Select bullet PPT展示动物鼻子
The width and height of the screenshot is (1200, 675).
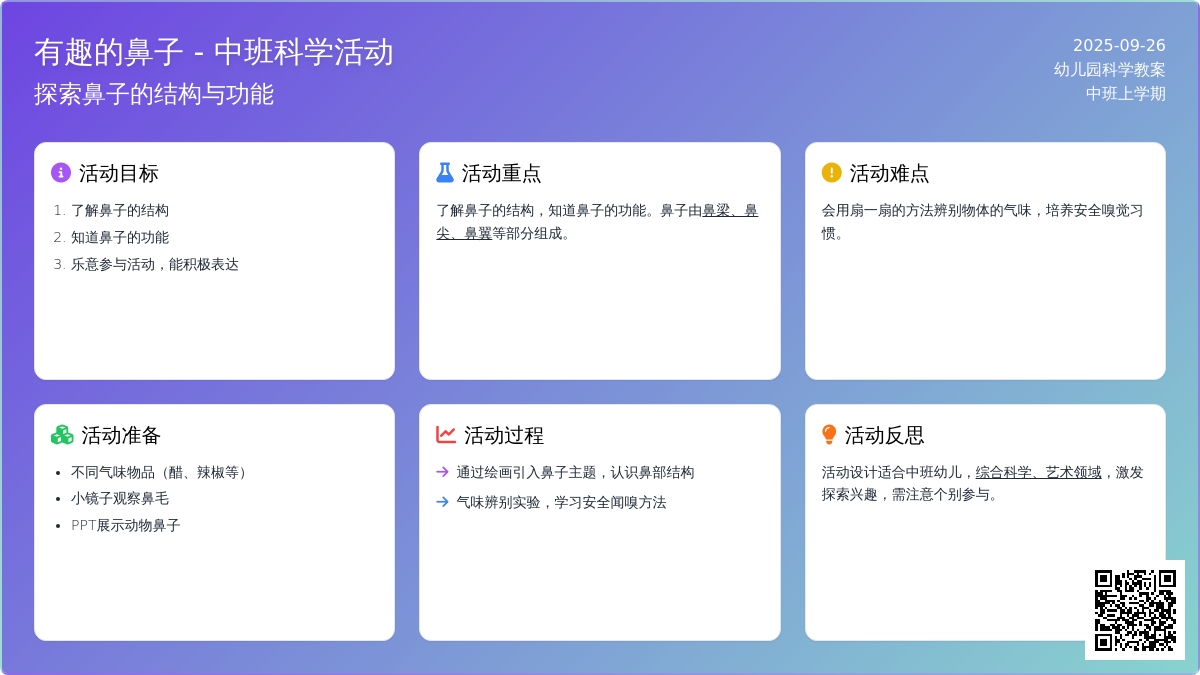(x=126, y=525)
